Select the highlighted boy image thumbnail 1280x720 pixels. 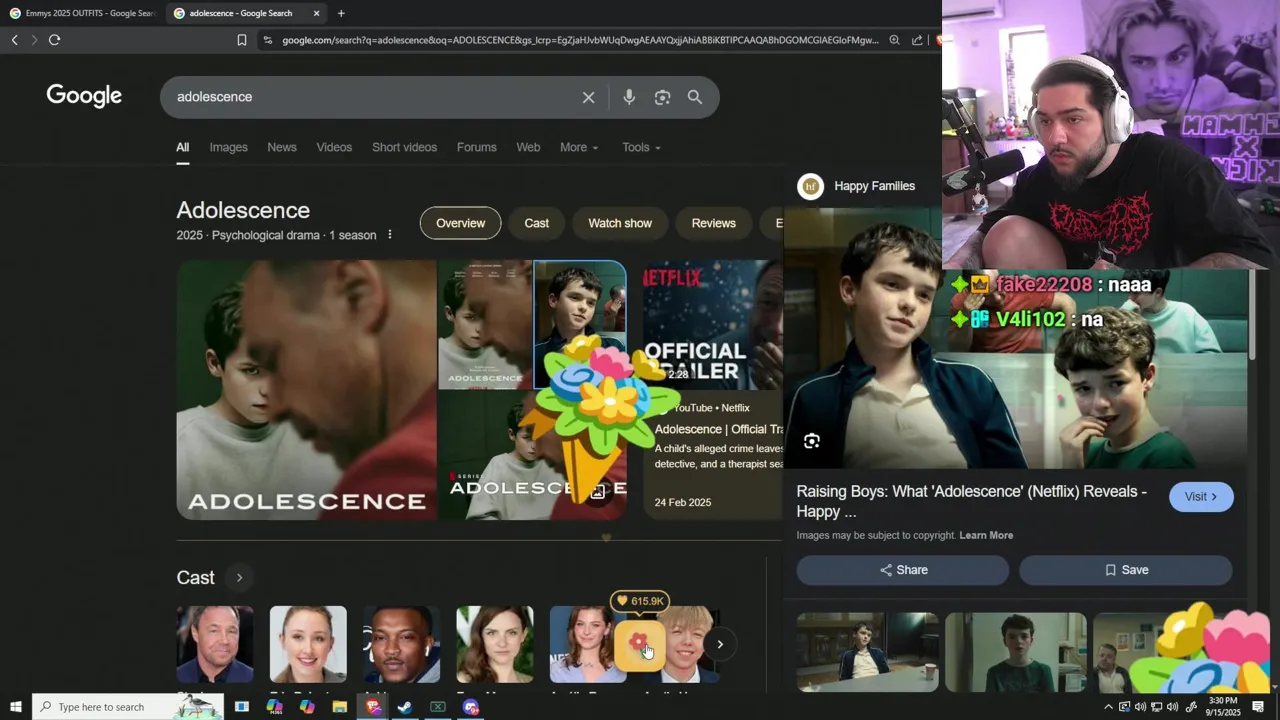[580, 324]
